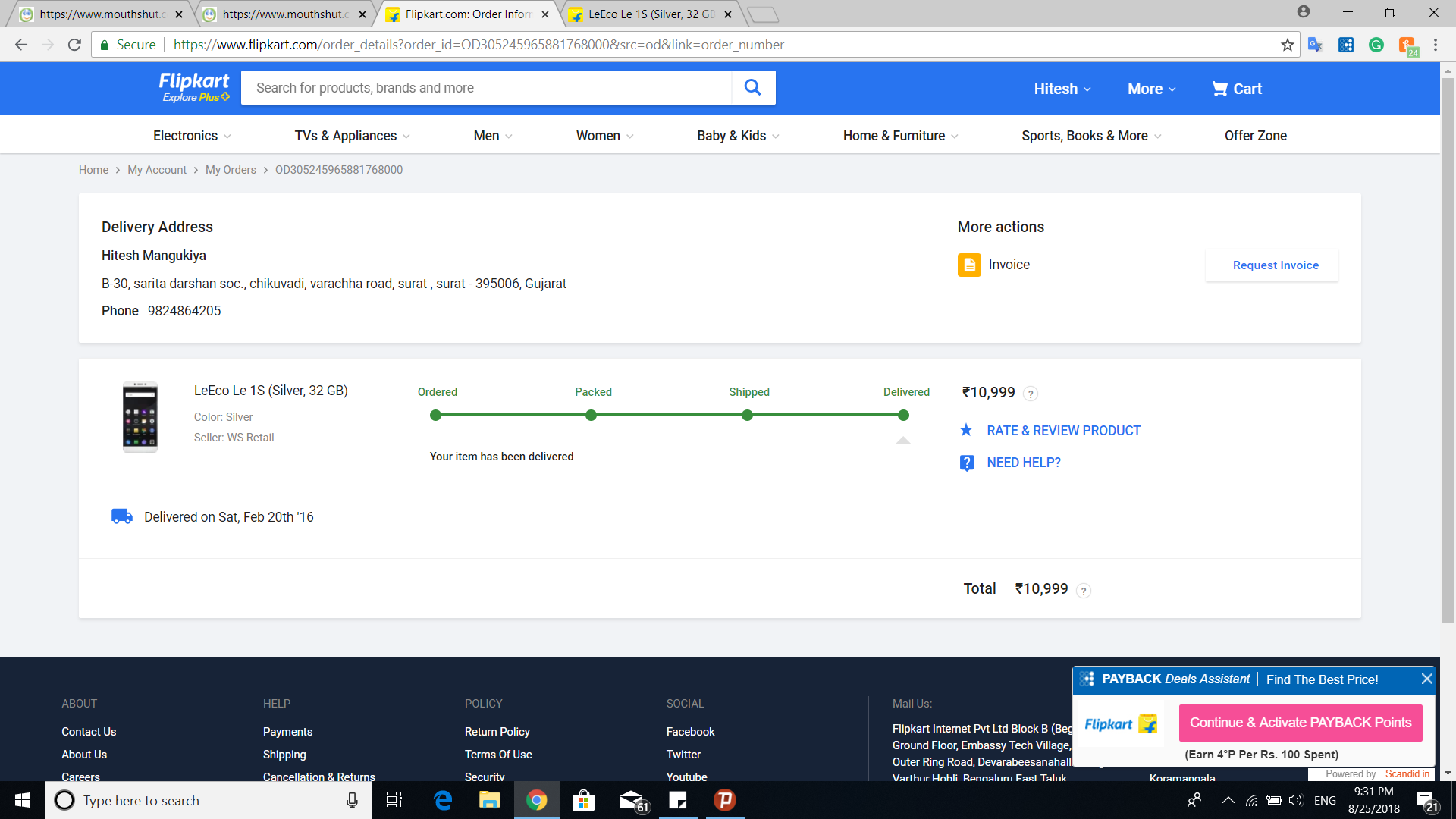Click the Chrome profile icon in the title bar
1456x819 pixels.
click(x=1304, y=11)
